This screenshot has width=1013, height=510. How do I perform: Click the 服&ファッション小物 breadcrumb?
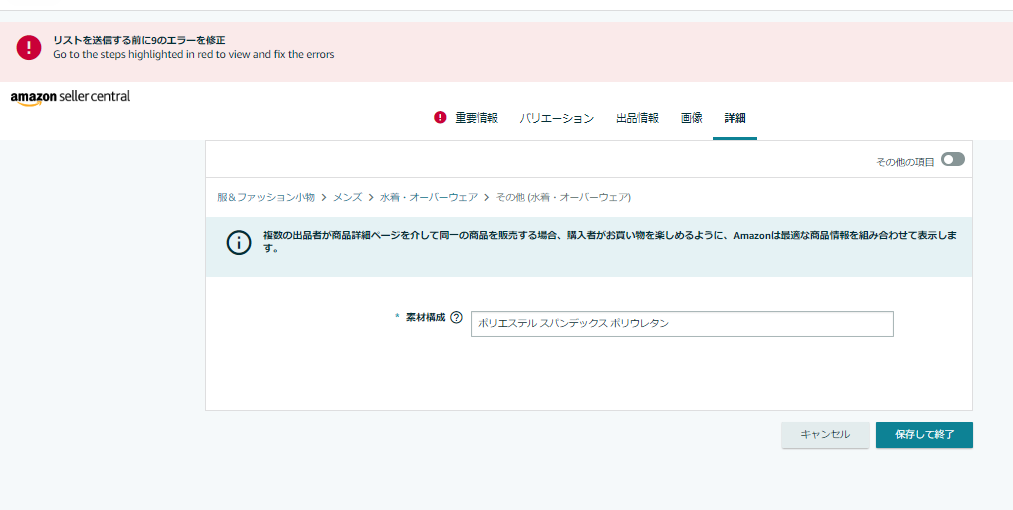pyautogui.click(x=266, y=197)
